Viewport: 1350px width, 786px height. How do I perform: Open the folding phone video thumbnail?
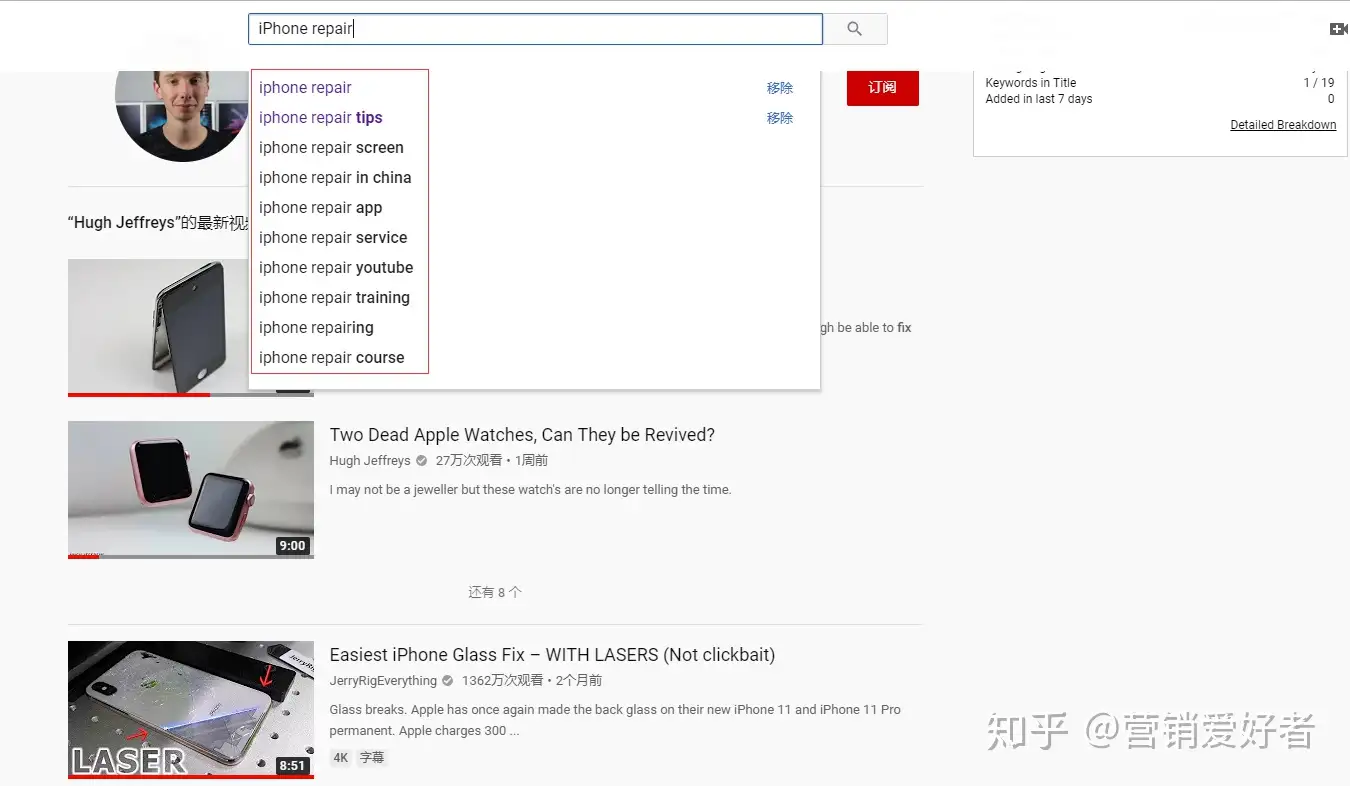pos(159,328)
